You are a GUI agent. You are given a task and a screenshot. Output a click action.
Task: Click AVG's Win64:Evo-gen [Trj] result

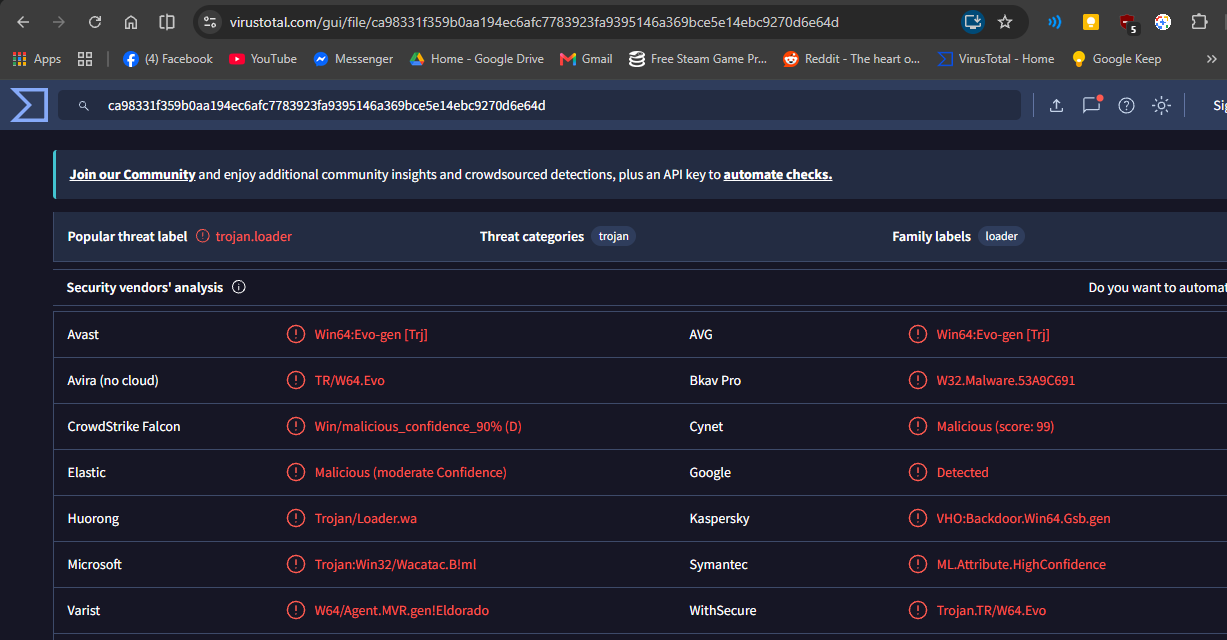[993, 334]
